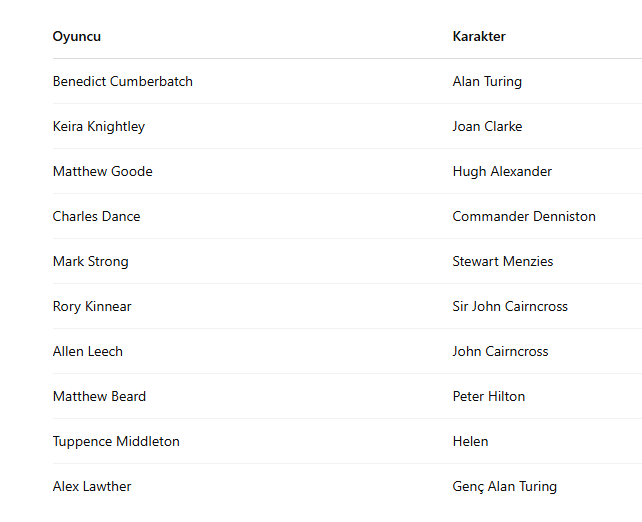This screenshot has width=642, height=522.
Task: Select the Tuppence Middleton entry
Action: (x=116, y=442)
